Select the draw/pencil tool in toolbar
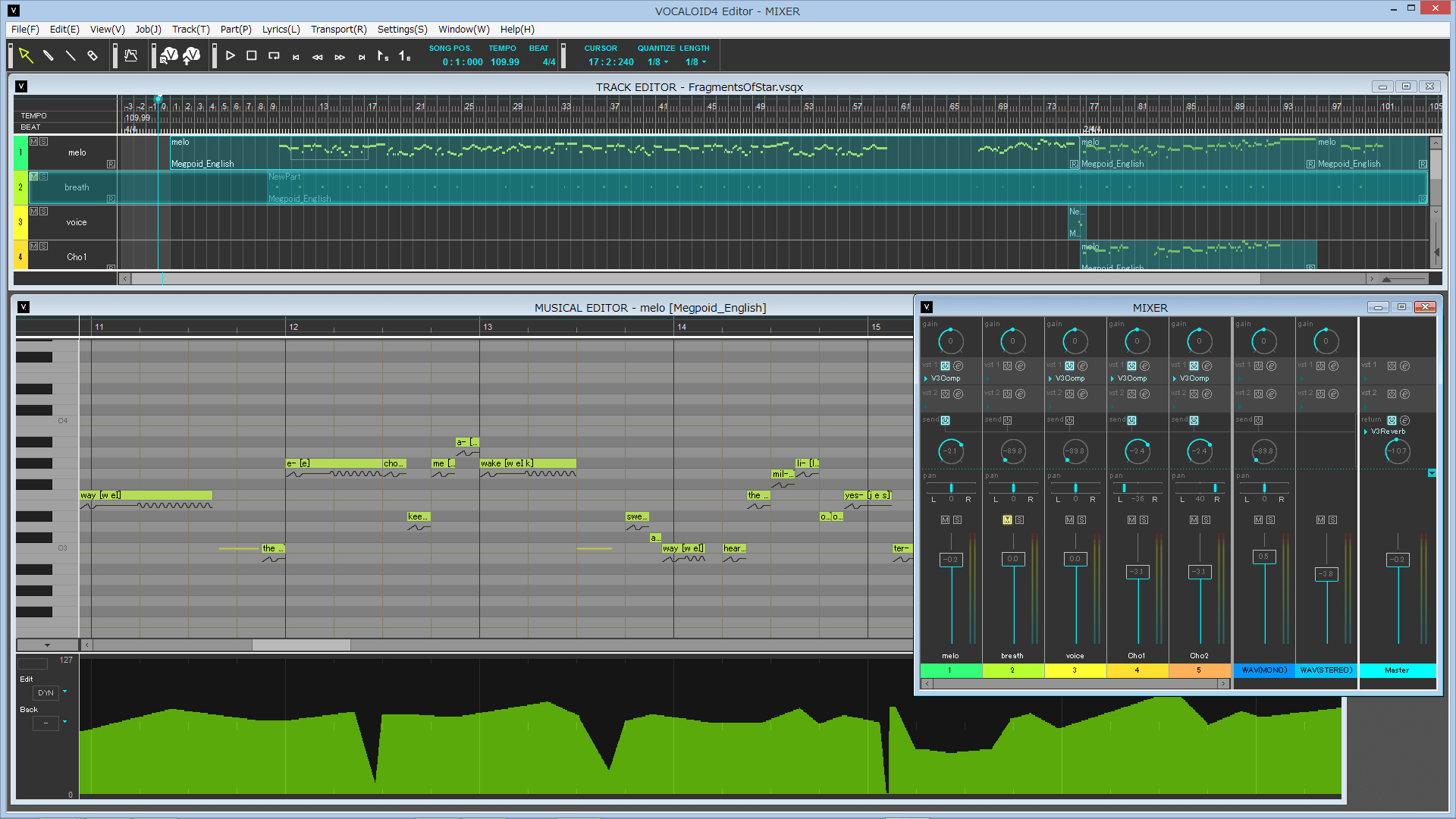 [x=47, y=57]
